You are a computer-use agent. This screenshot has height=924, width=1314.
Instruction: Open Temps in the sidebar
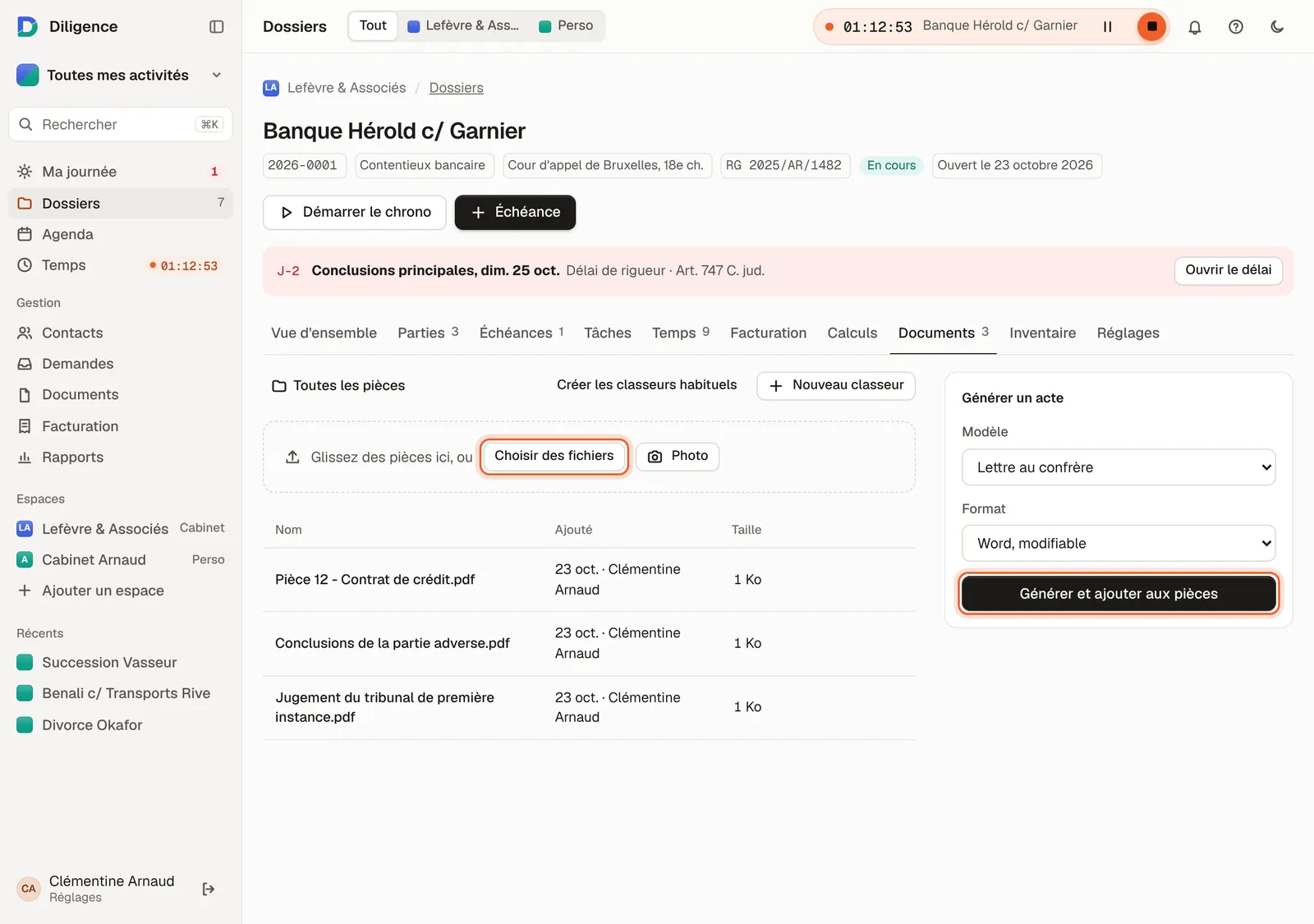click(x=121, y=265)
